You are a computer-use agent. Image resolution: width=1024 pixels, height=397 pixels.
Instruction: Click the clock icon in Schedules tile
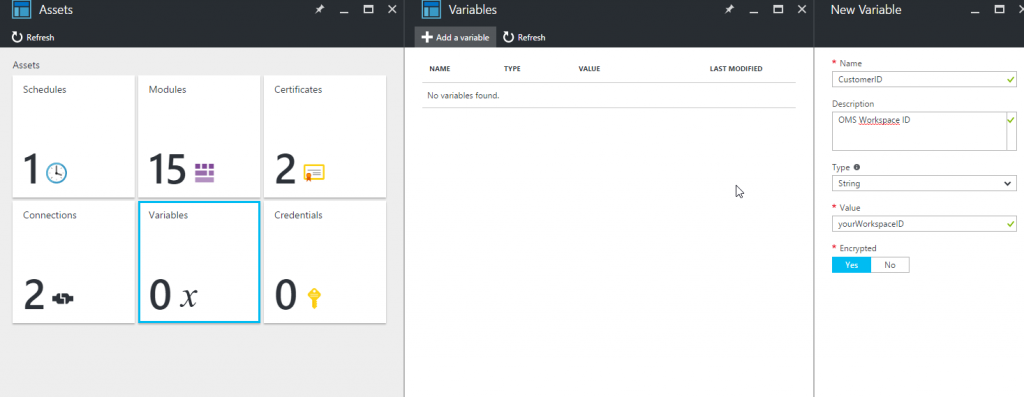(57, 172)
